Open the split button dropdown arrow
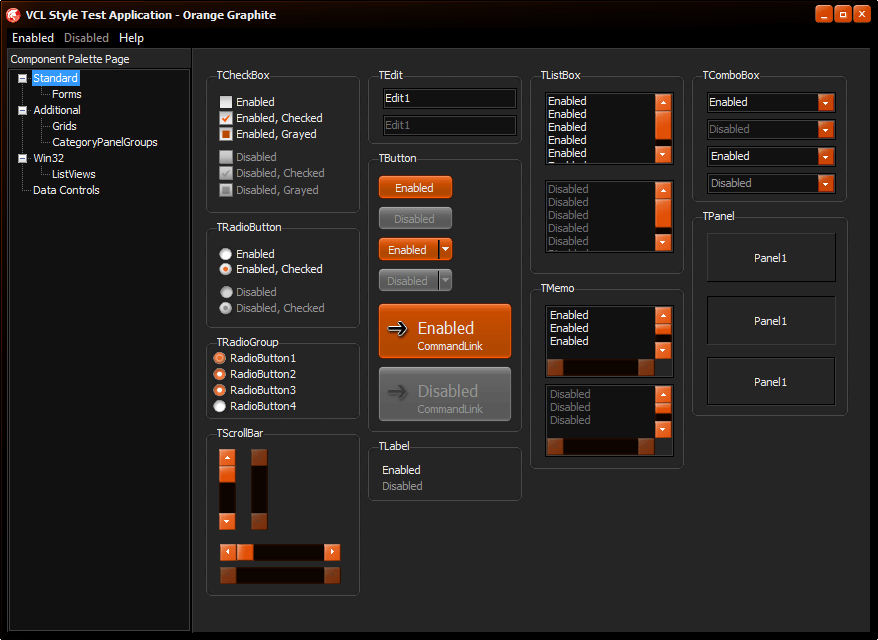Viewport: 878px width, 640px height. point(446,250)
